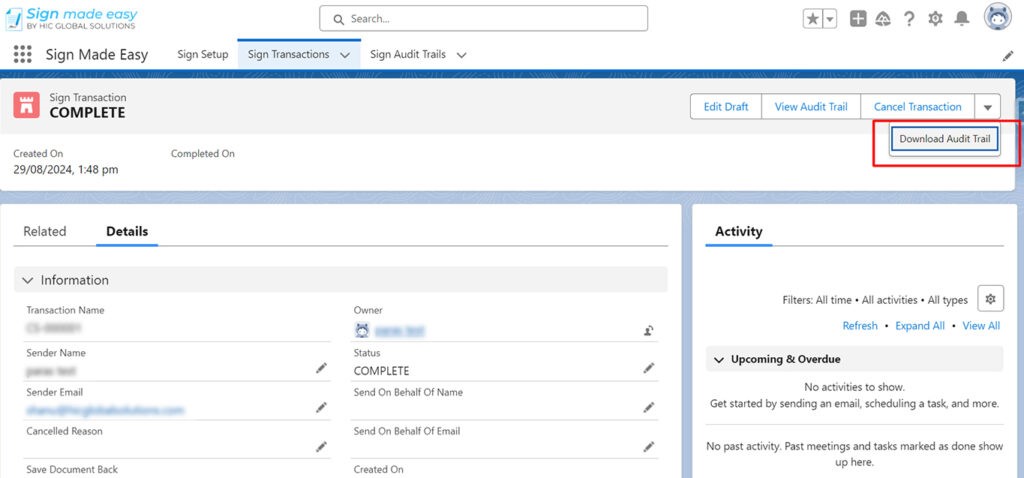1024x478 pixels.
Task: Click the Change Owner icon
Action: [x=648, y=330]
